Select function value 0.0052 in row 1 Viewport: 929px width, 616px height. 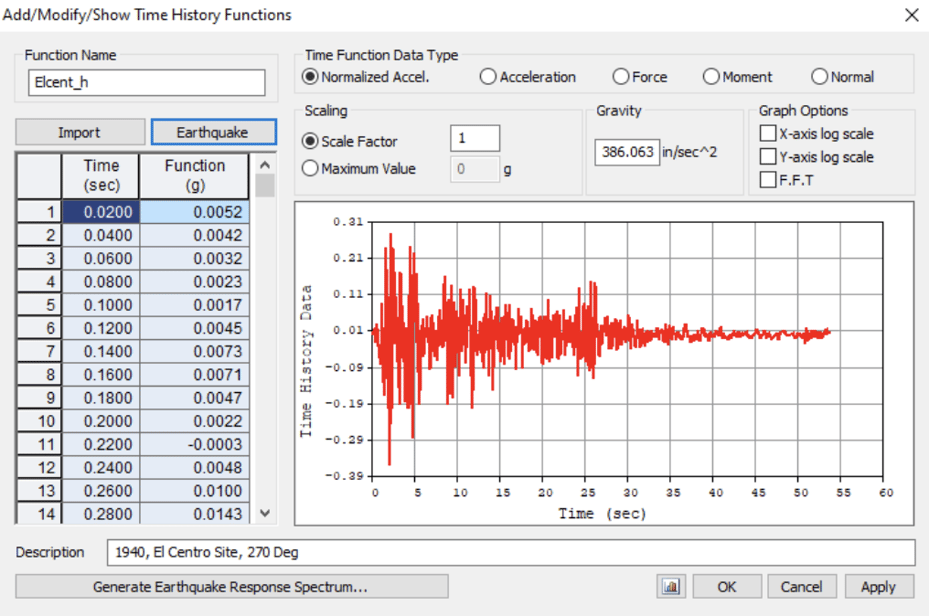(194, 212)
